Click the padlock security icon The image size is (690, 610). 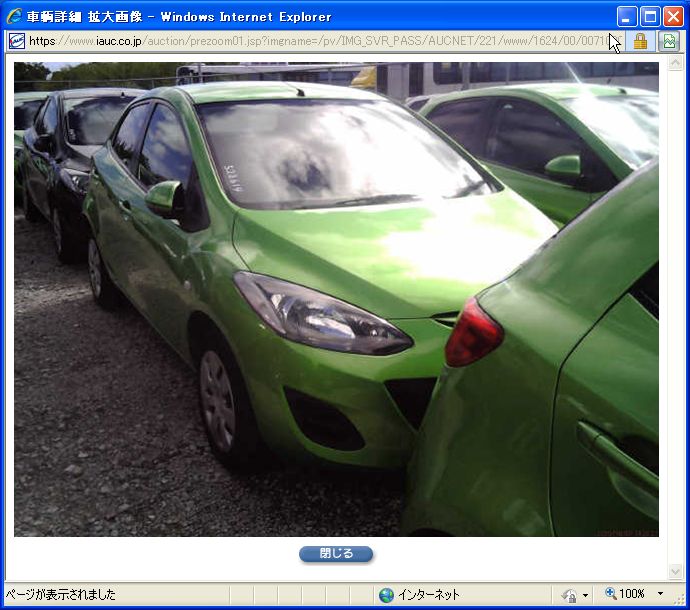640,41
